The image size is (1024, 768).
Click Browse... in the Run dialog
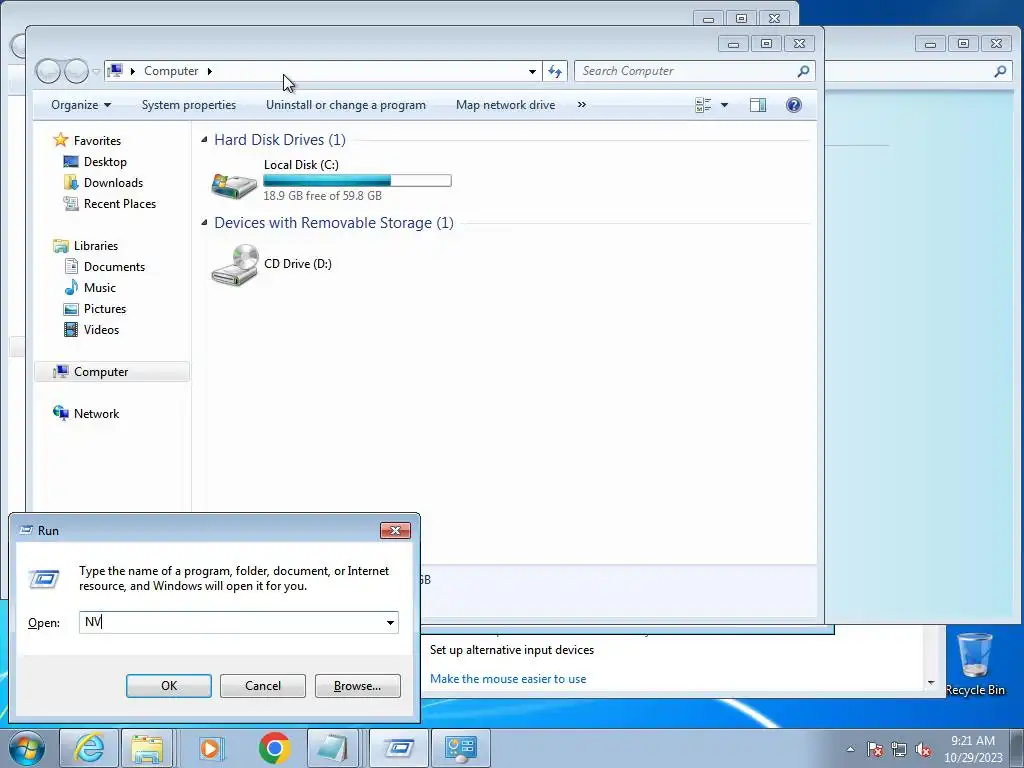[x=357, y=686]
